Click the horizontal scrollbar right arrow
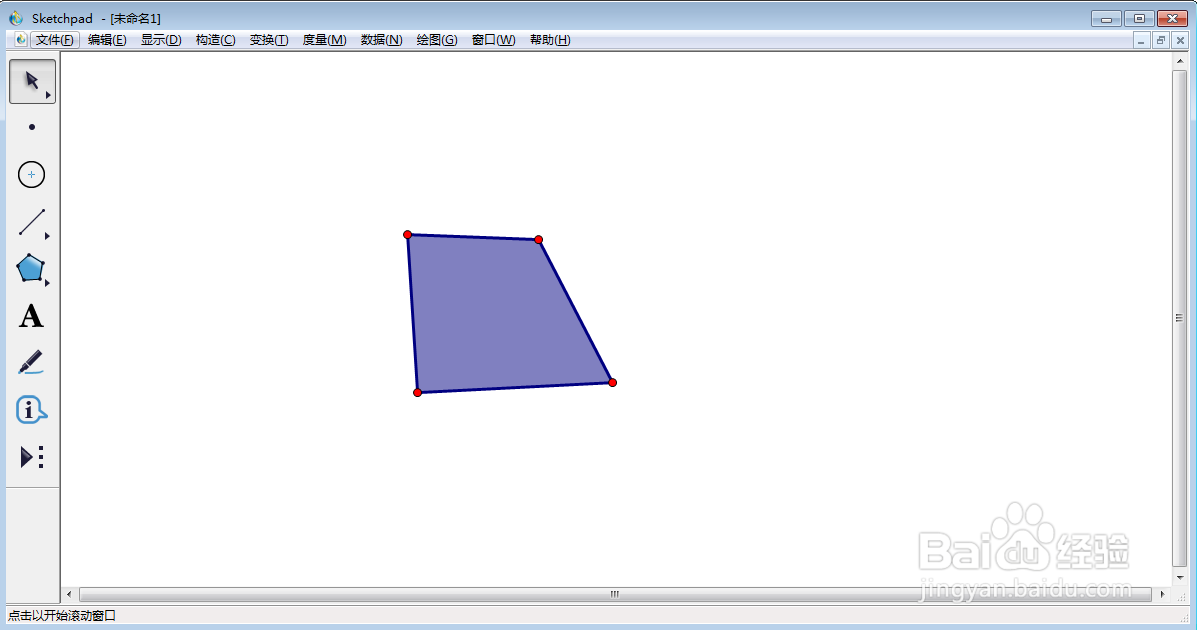The width and height of the screenshot is (1197, 630). [1163, 594]
